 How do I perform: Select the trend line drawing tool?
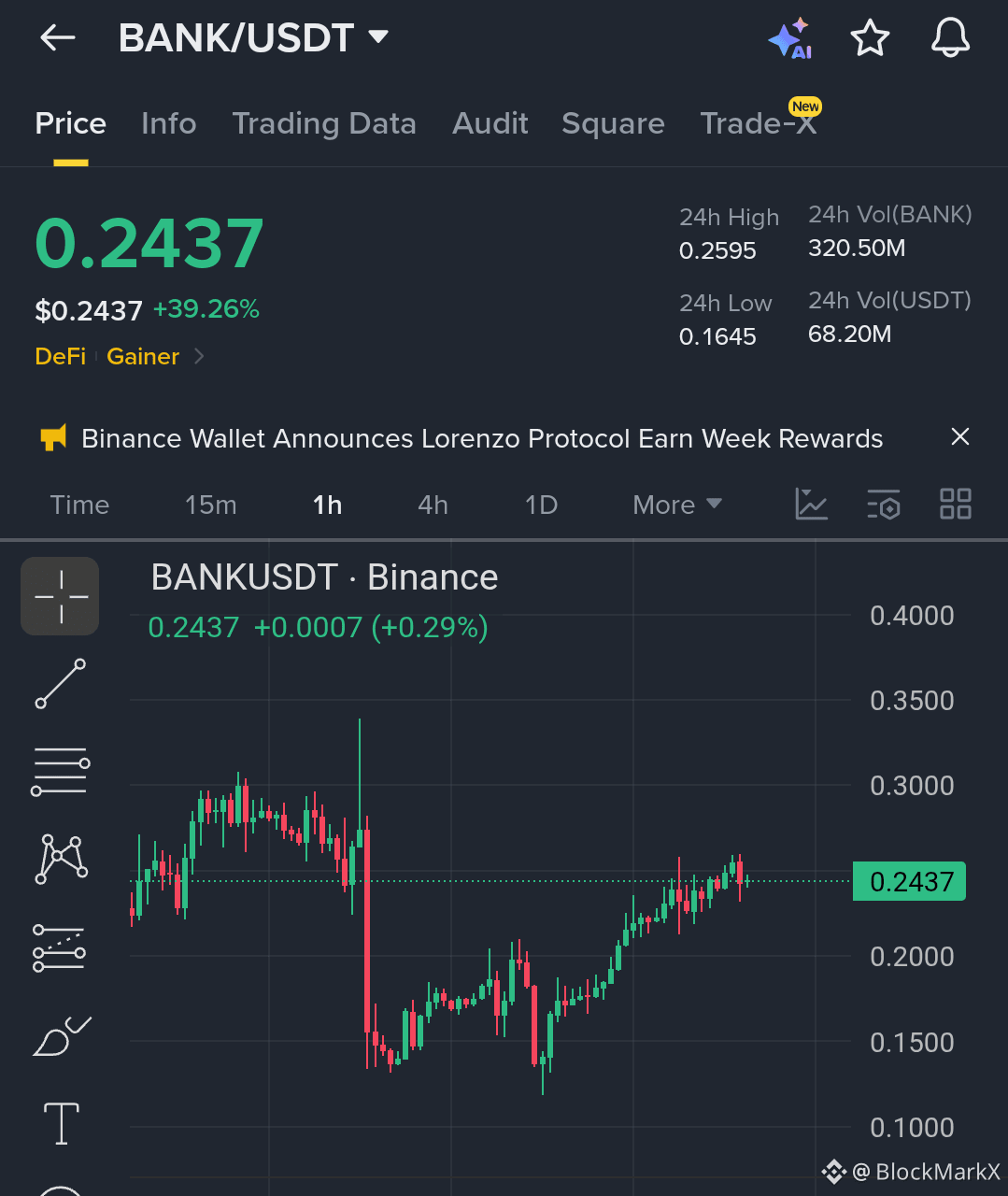click(61, 683)
